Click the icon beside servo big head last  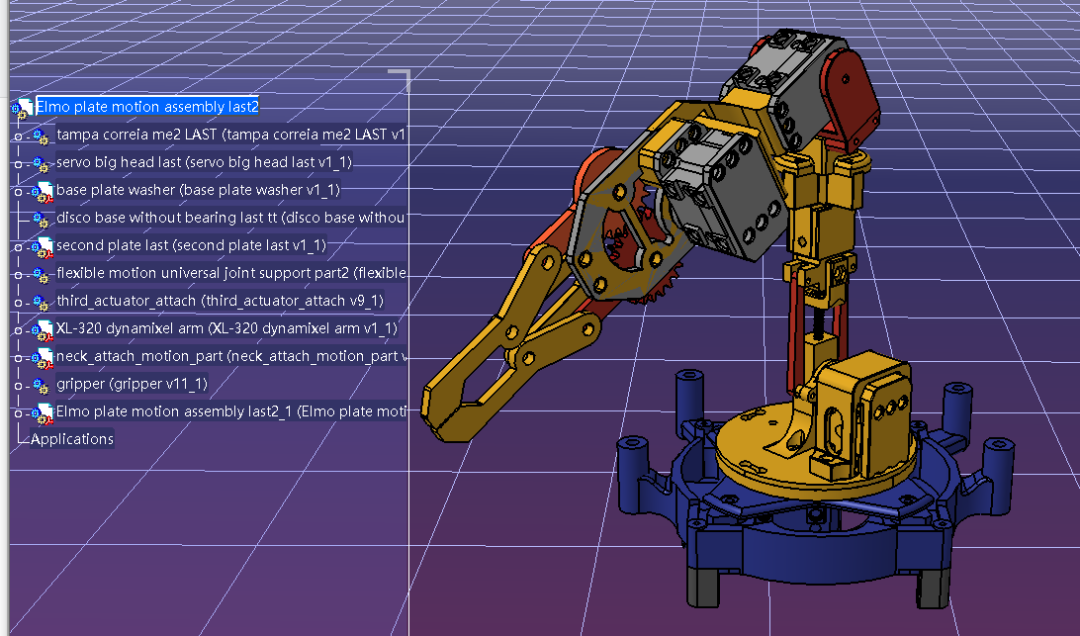[x=41, y=164]
